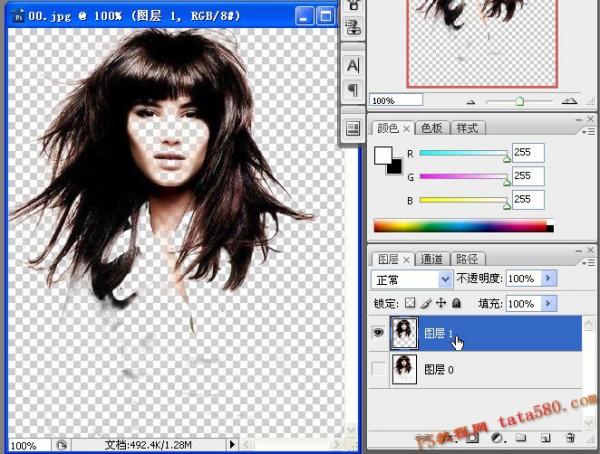This screenshot has width=600, height=454.
Task: Toggle the lock all padlock icon
Action: [456, 303]
